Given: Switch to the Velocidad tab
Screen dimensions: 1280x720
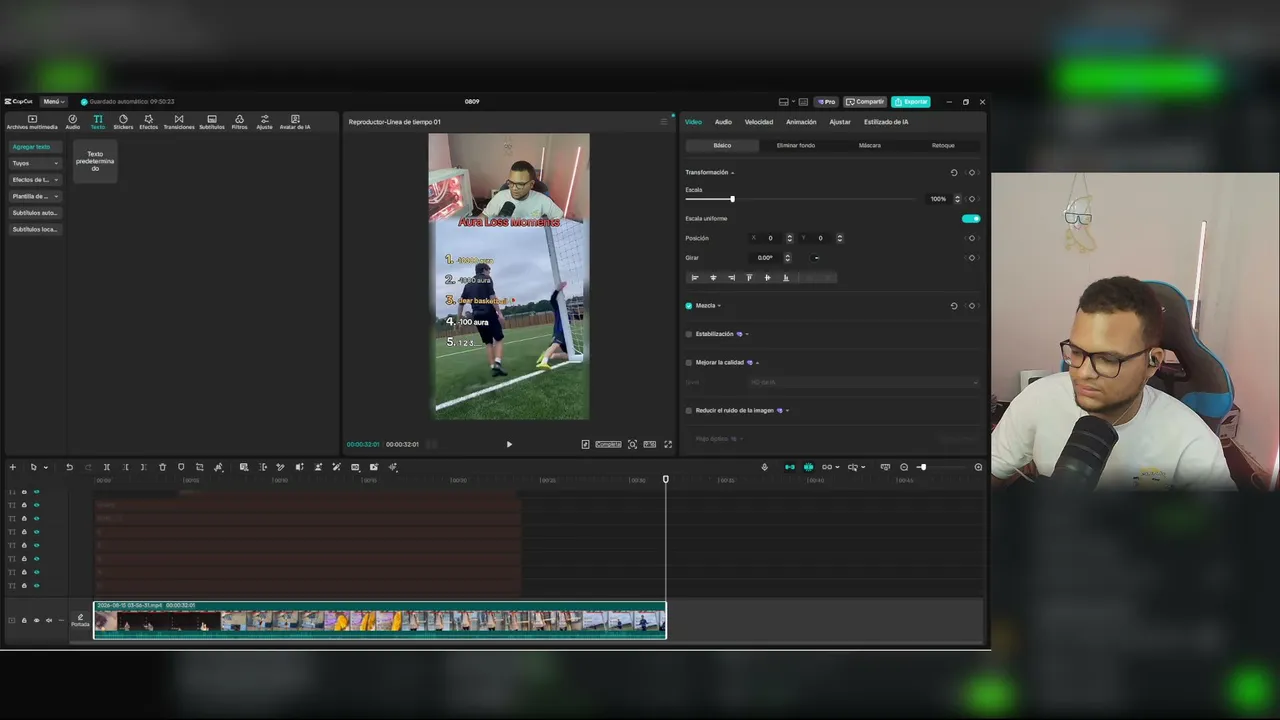Looking at the screenshot, I should (759, 122).
